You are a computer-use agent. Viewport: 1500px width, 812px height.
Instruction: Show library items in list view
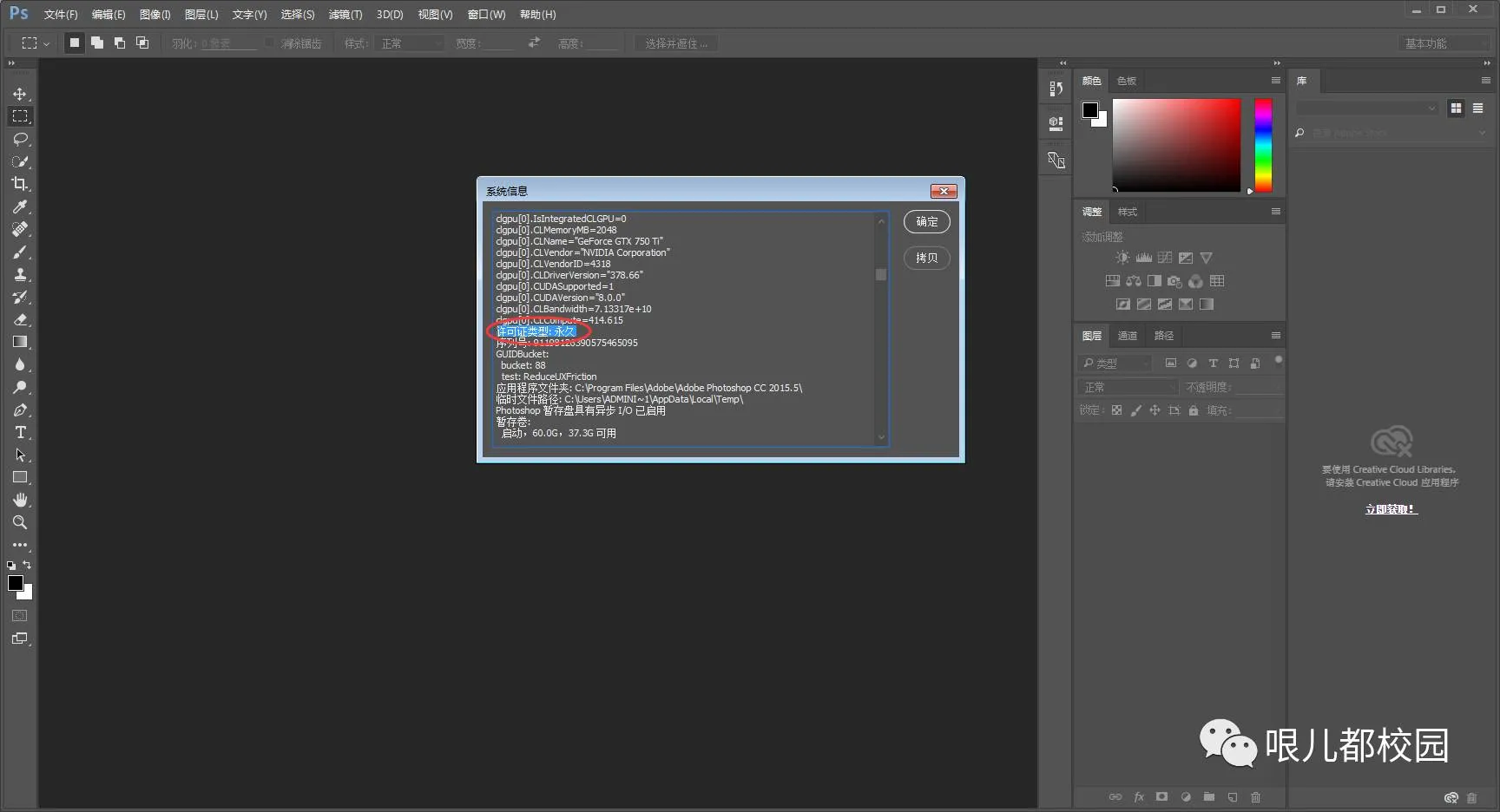click(x=1477, y=108)
